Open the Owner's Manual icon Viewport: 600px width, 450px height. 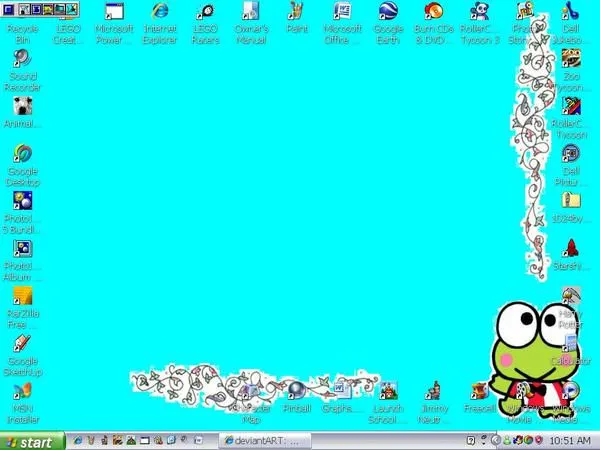tap(251, 11)
